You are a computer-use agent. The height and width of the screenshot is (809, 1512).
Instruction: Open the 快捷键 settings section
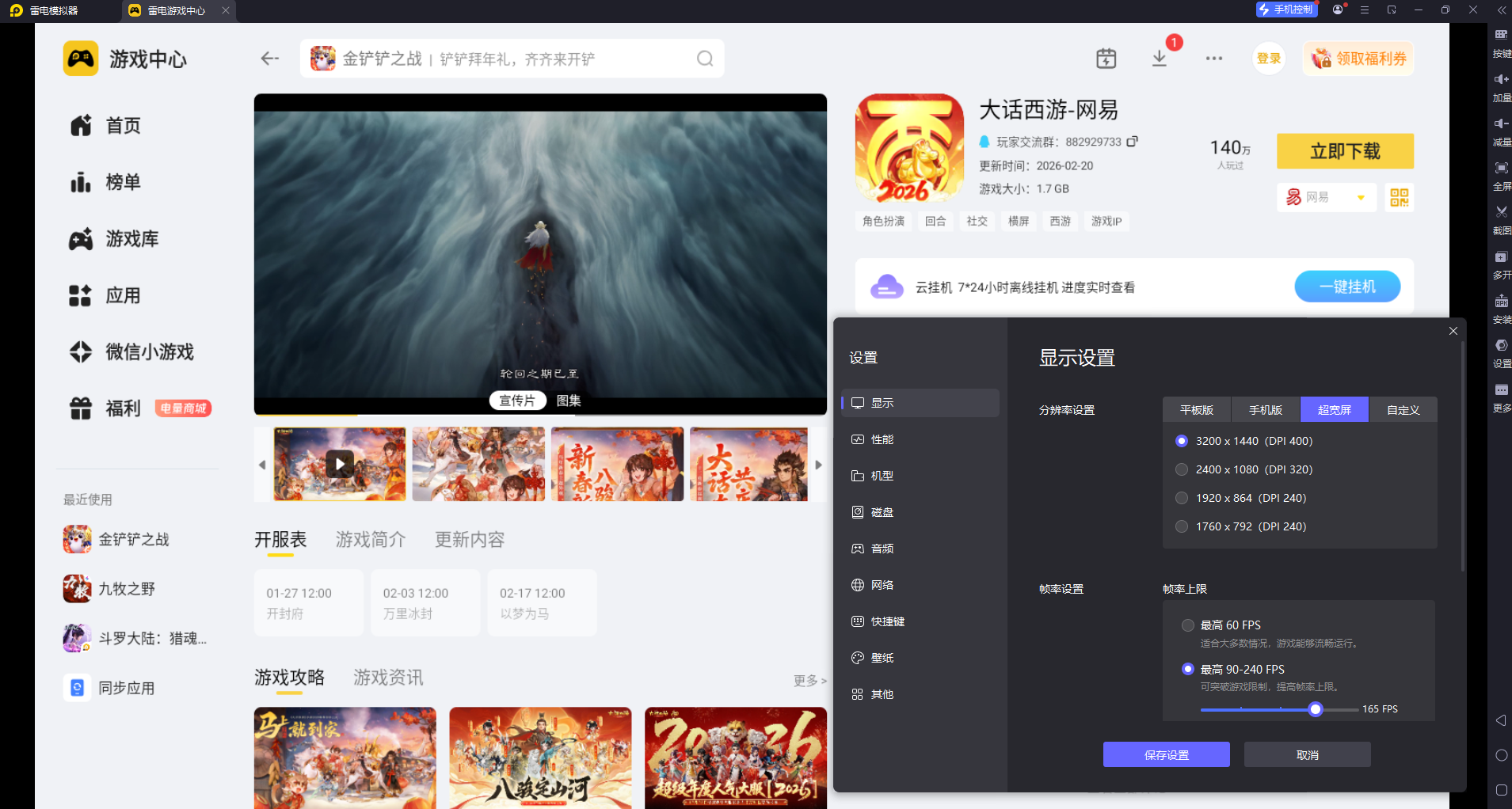920,621
